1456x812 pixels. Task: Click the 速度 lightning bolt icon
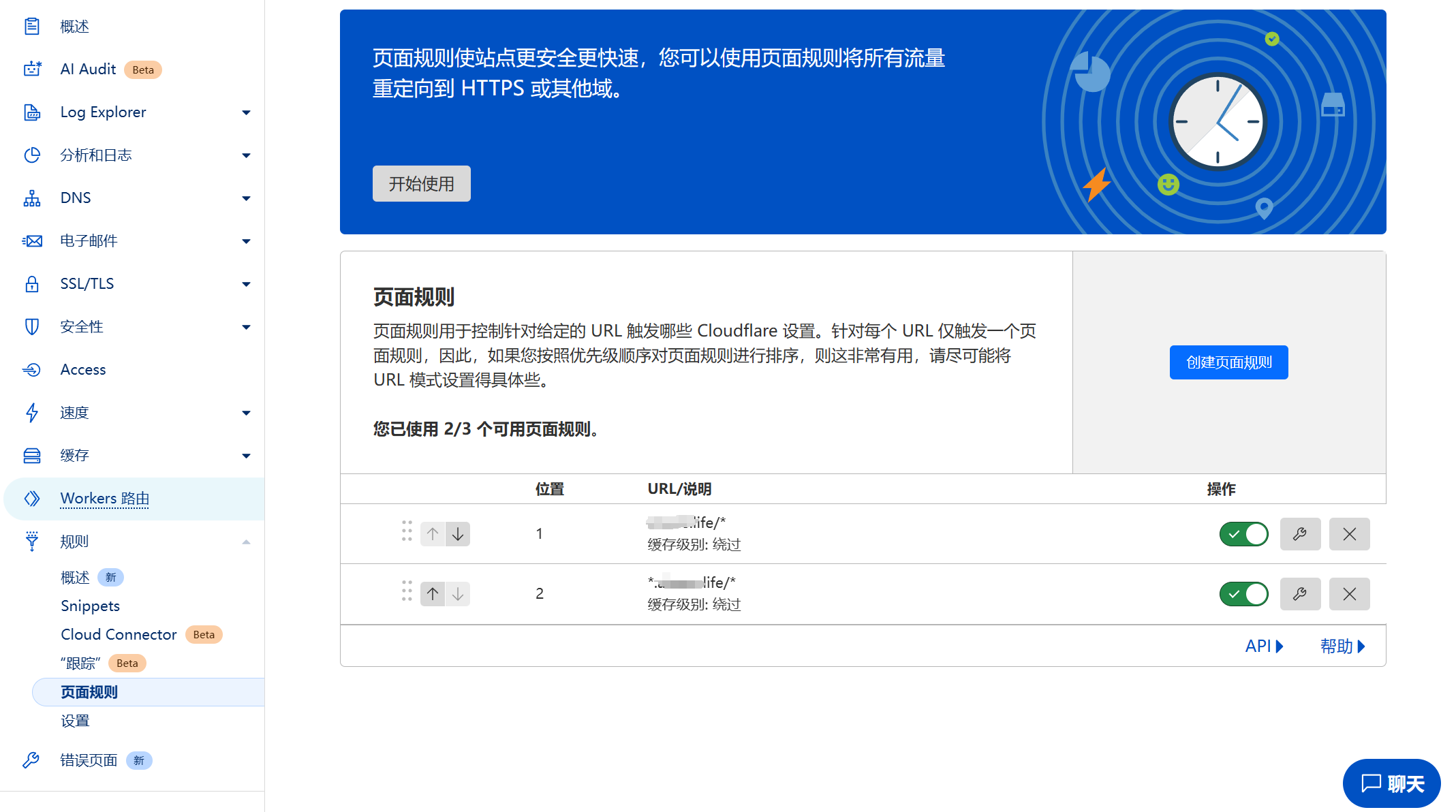click(x=32, y=413)
